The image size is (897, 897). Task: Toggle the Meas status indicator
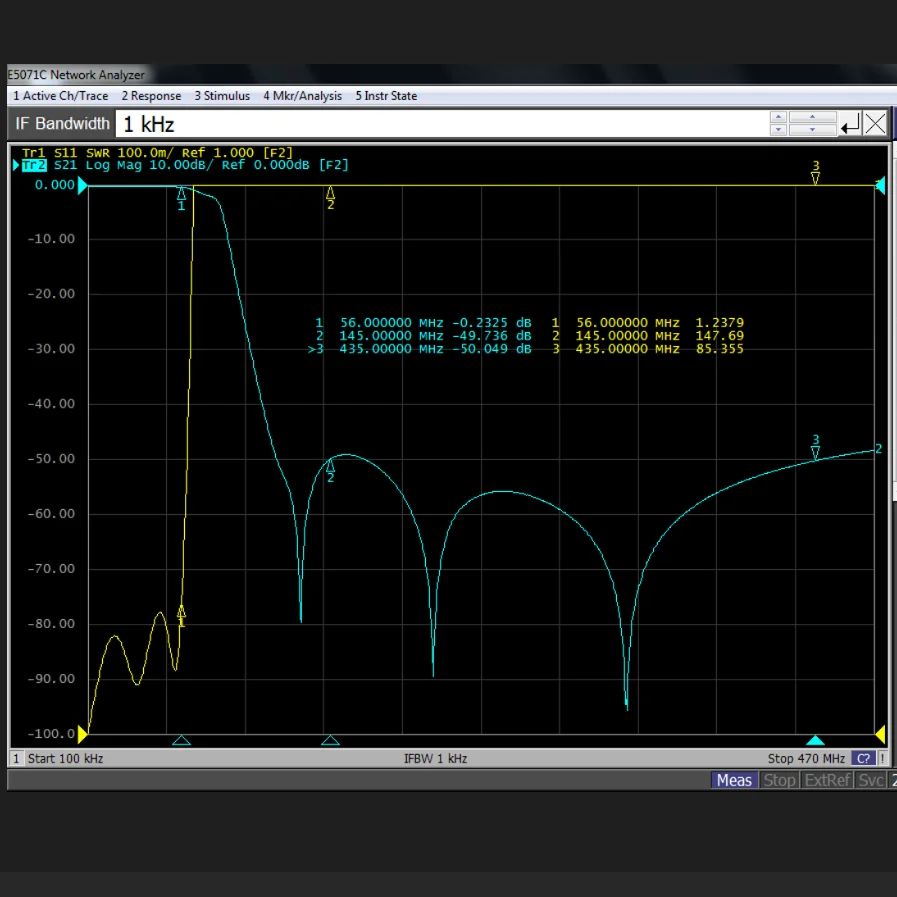pyautogui.click(x=733, y=780)
